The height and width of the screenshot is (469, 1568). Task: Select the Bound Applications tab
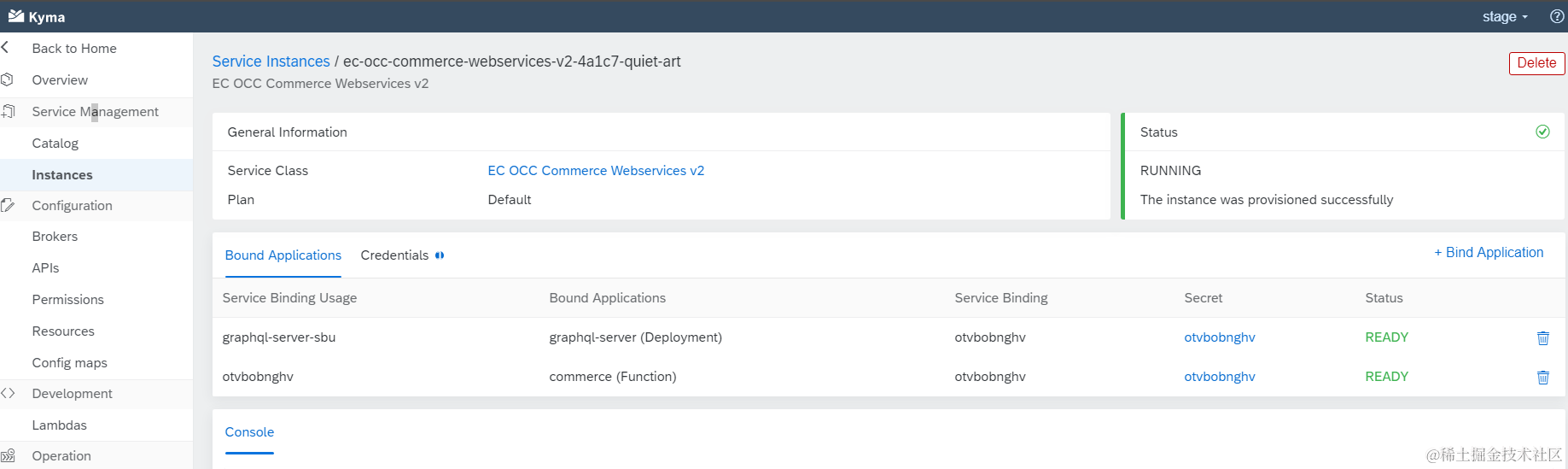(x=283, y=255)
